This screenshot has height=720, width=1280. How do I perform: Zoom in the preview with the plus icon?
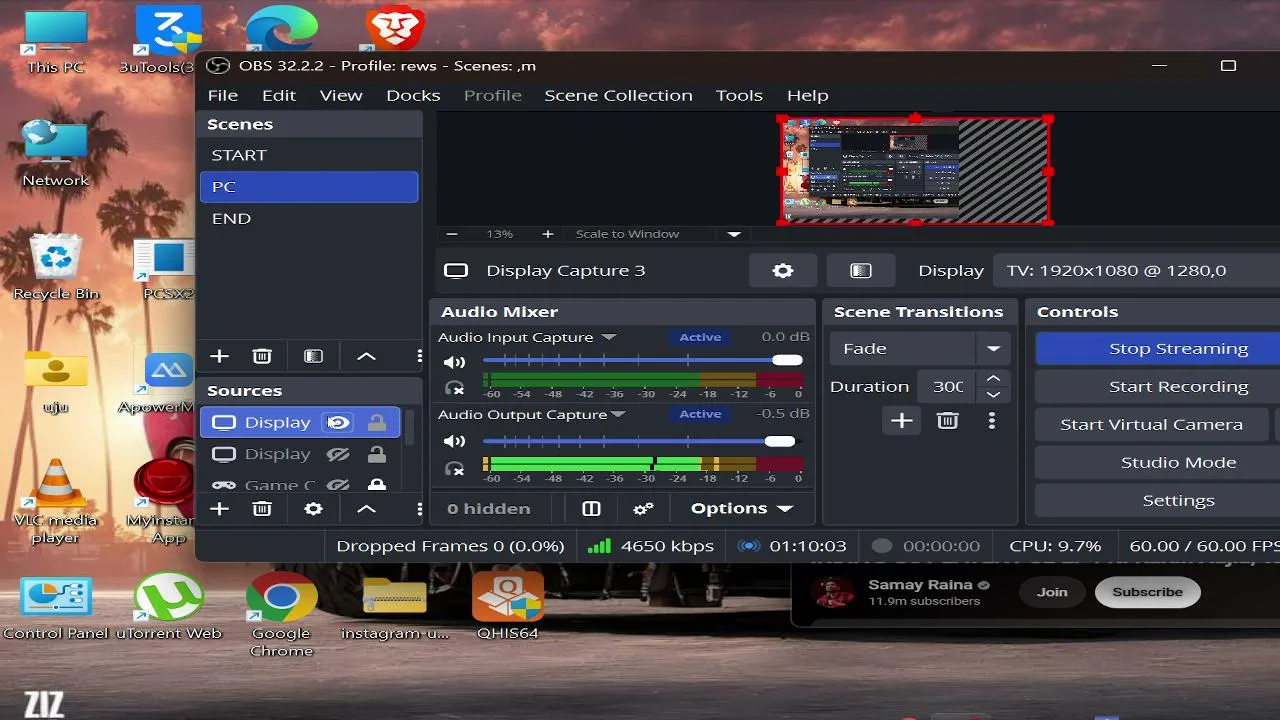pyautogui.click(x=547, y=234)
